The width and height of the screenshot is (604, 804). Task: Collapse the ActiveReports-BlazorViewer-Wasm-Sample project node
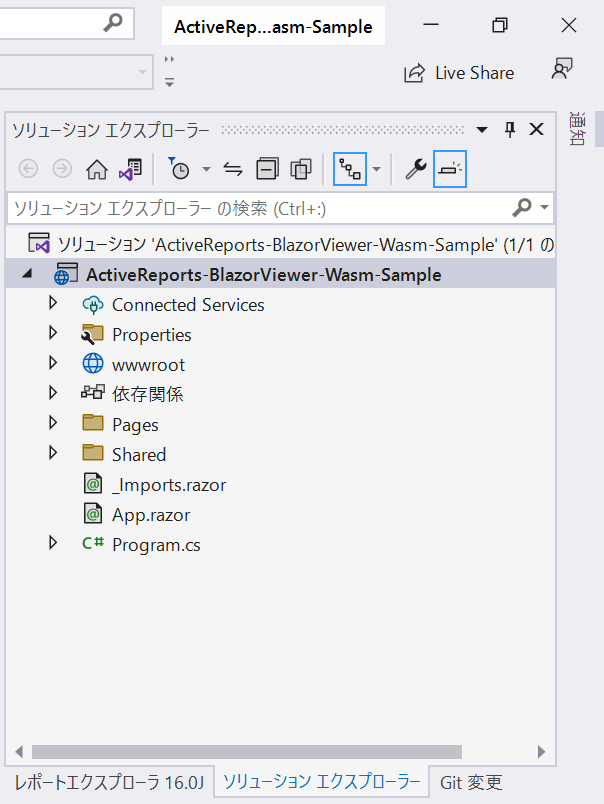tap(27, 274)
